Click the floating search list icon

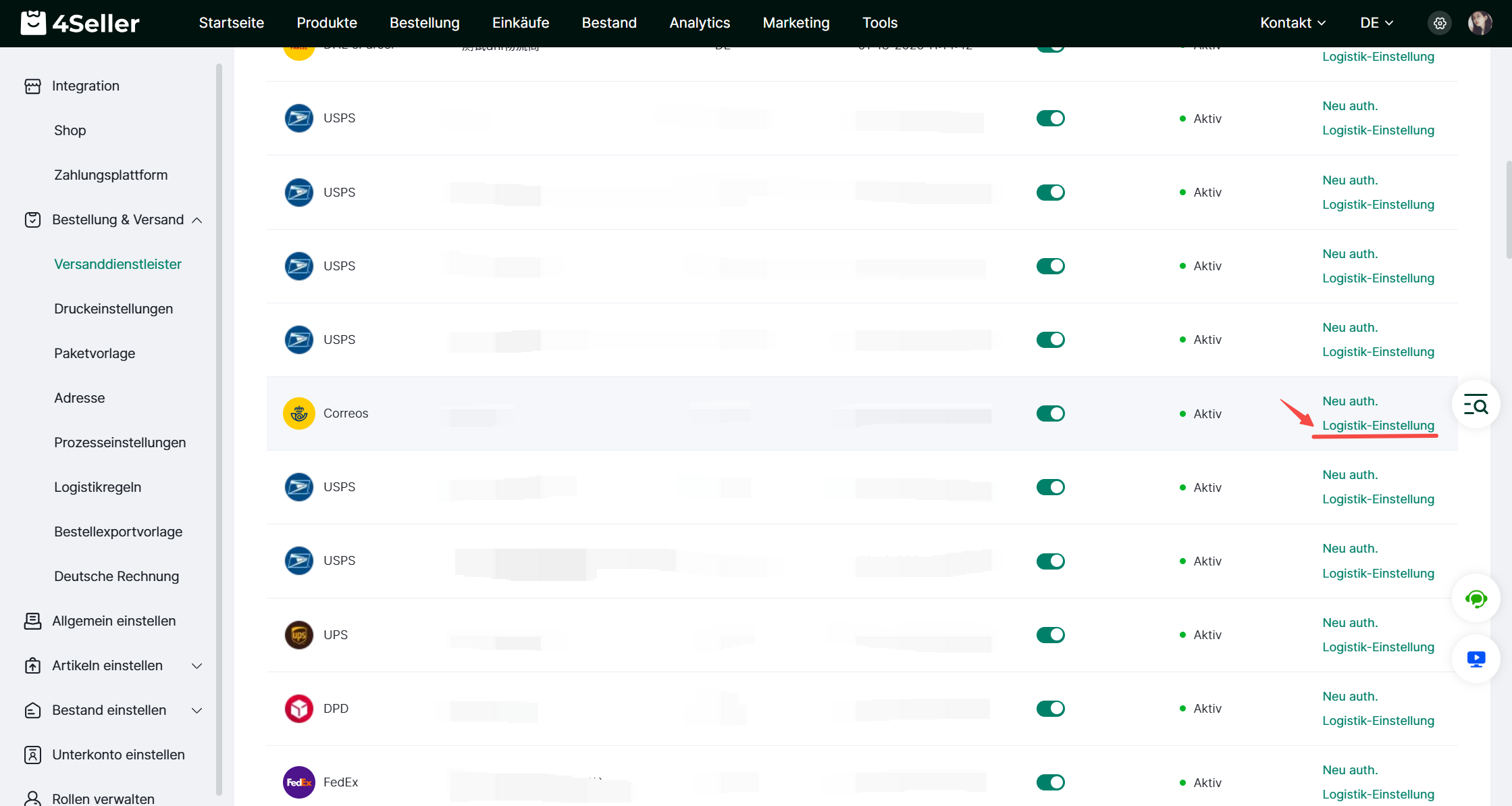click(x=1476, y=405)
